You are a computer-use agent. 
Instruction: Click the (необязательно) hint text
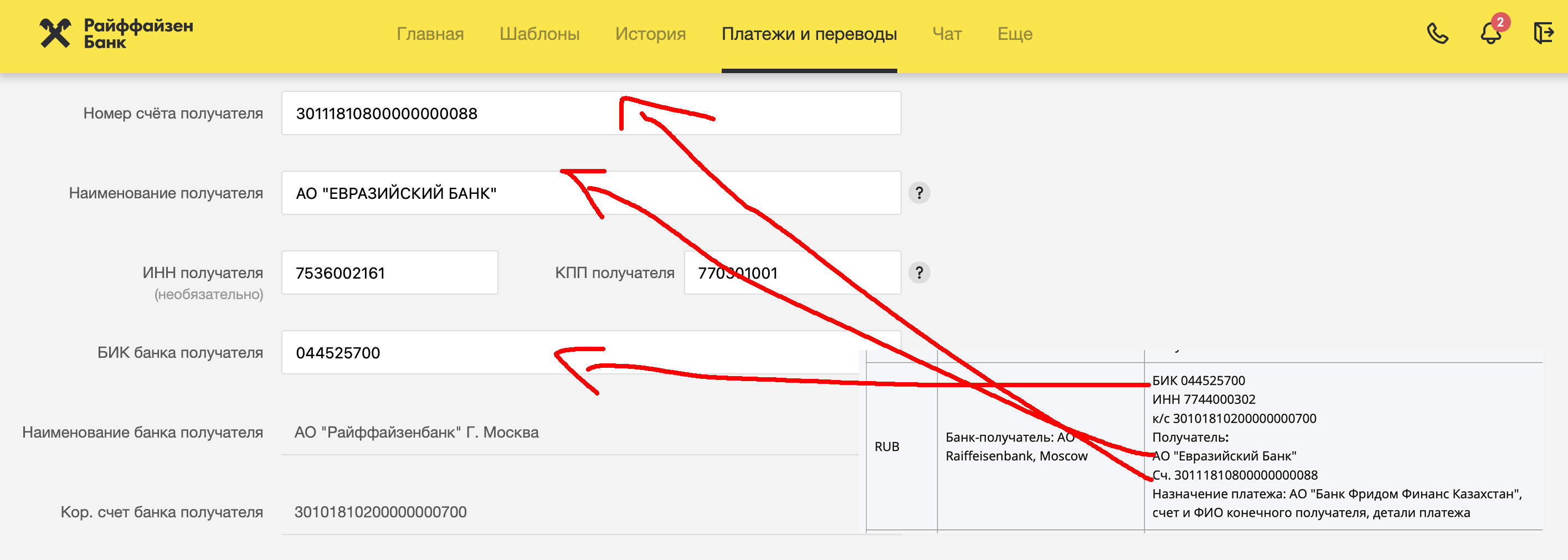click(x=209, y=295)
